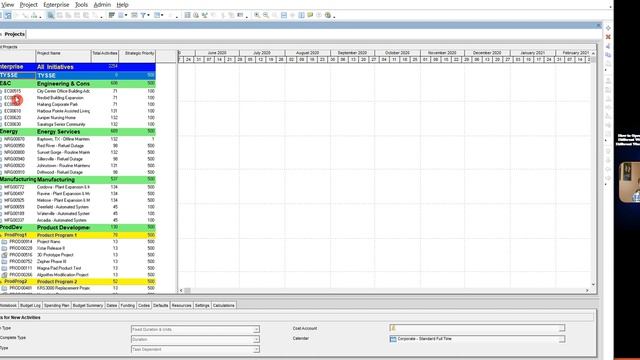The height and width of the screenshot is (360, 640).
Task: Open the Enterprise menu
Action: tap(56, 5)
